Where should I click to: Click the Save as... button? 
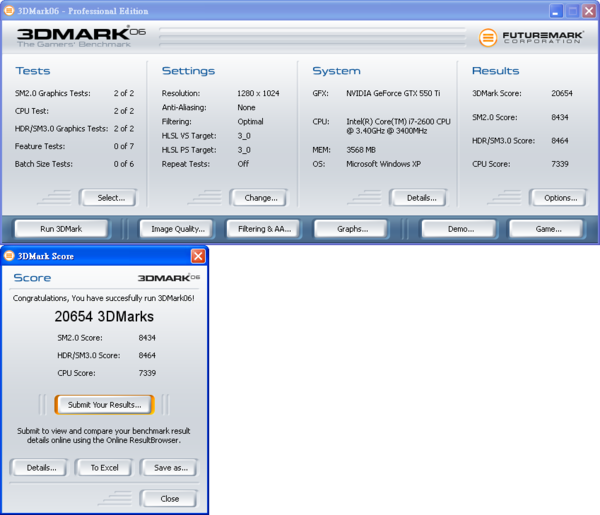[x=169, y=468]
